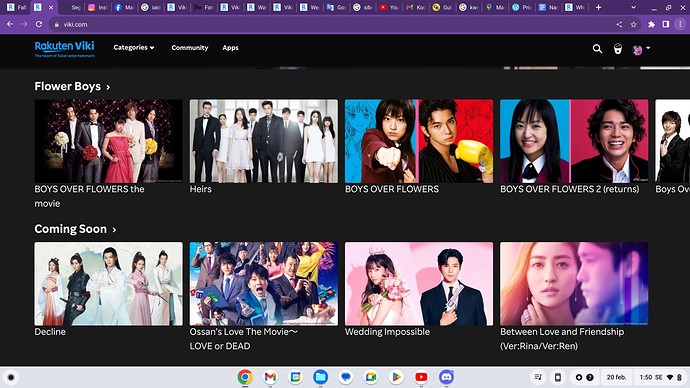Switch to the Instagram tab
Viewport: 690px width, 388px height.
98,7
